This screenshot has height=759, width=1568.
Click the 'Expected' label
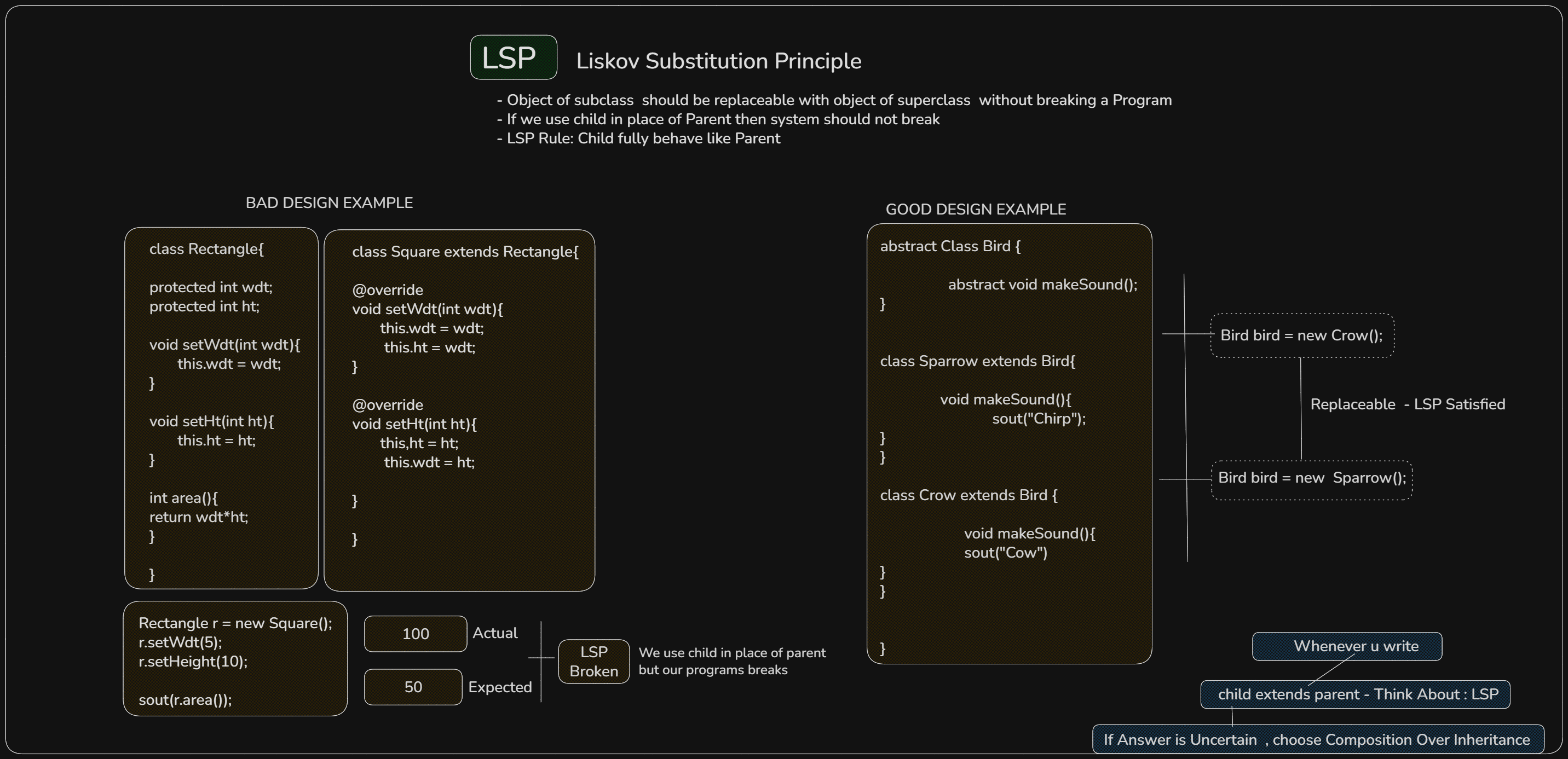pos(500,687)
